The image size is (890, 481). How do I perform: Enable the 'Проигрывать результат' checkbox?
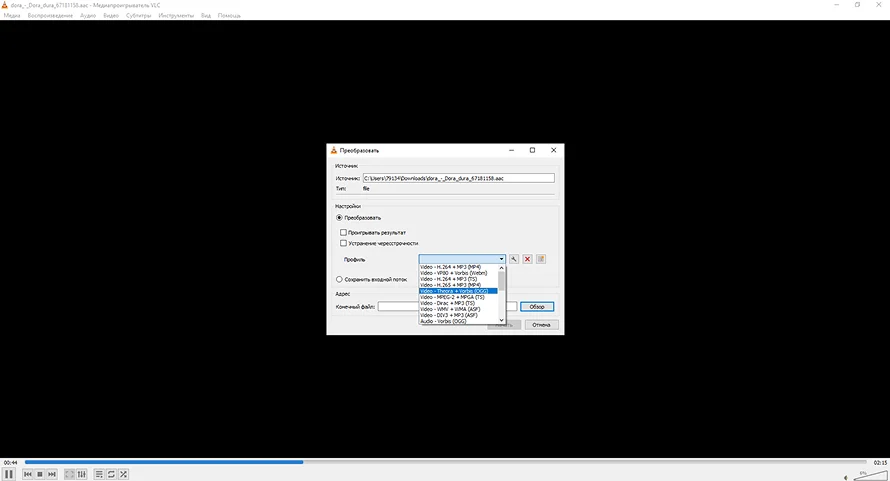coord(343,232)
